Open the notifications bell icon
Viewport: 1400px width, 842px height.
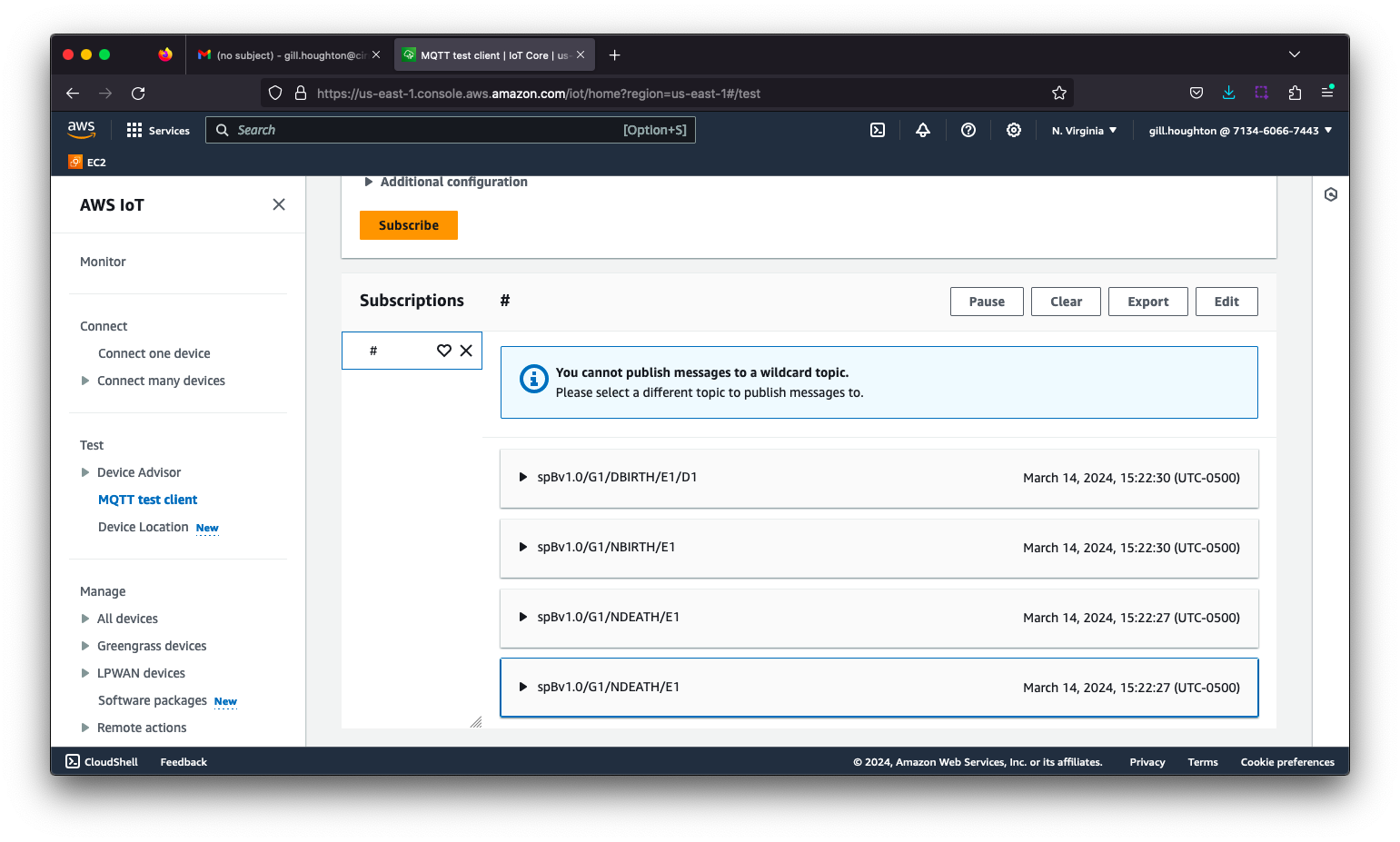coord(923,130)
